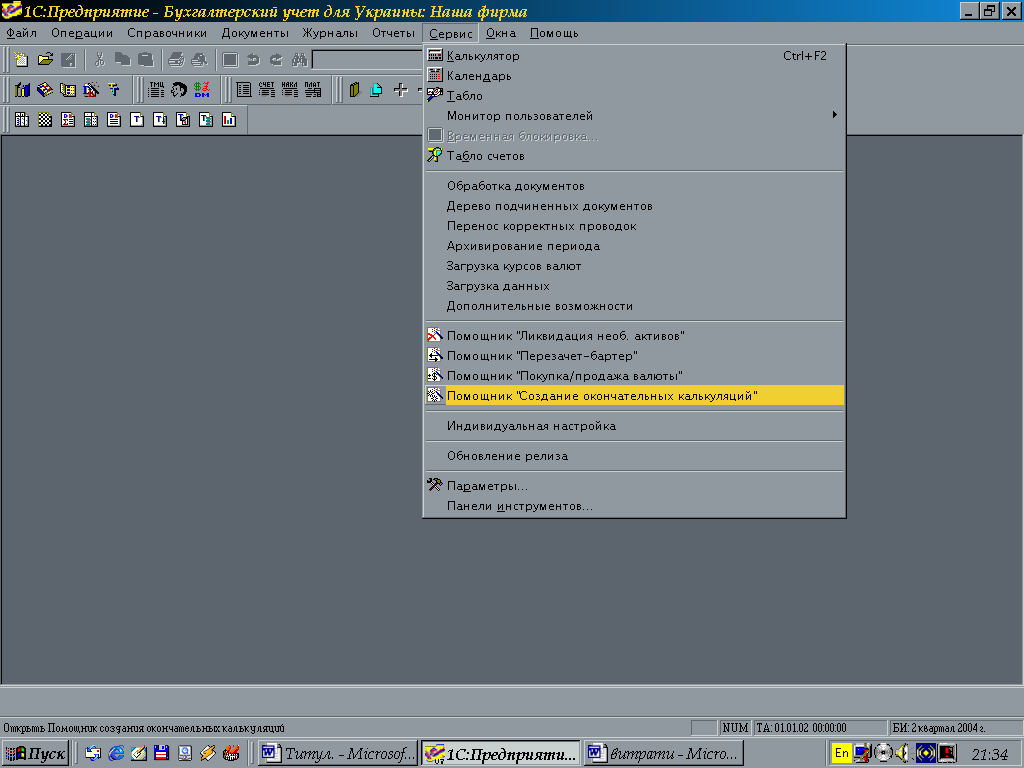Click the red-blue bar chart report icon
The height and width of the screenshot is (768, 1024).
229,120
